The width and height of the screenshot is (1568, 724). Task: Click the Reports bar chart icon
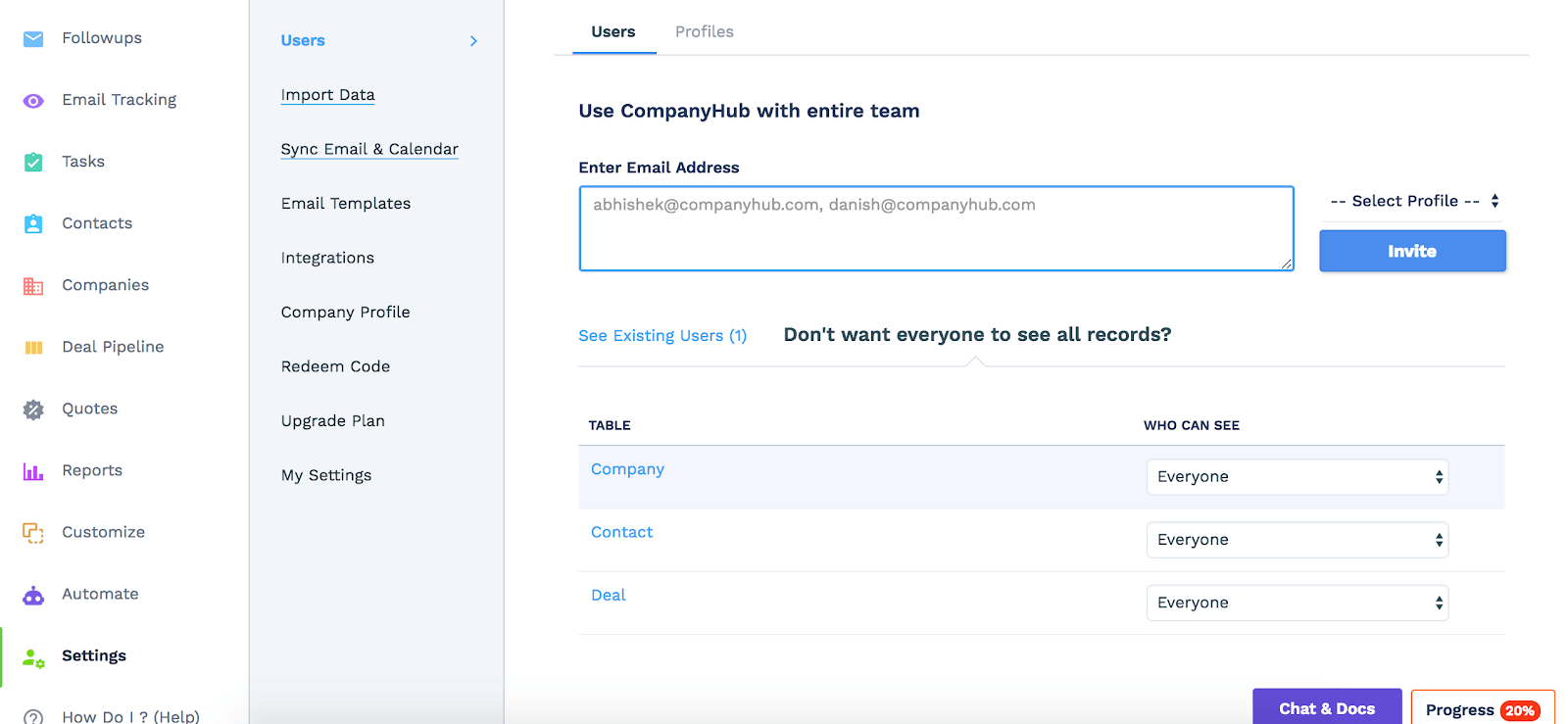tap(33, 471)
